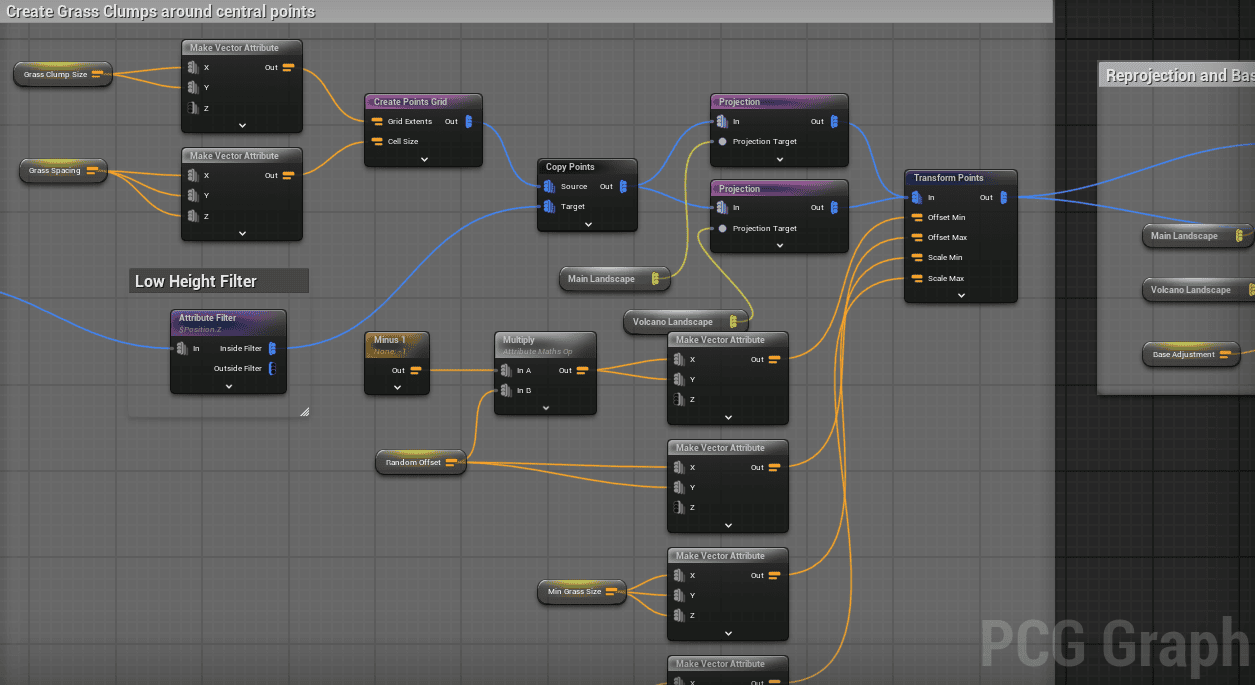Click Offset Min pin on Transform Points
The width and height of the screenshot is (1255, 685).
[x=917, y=218]
